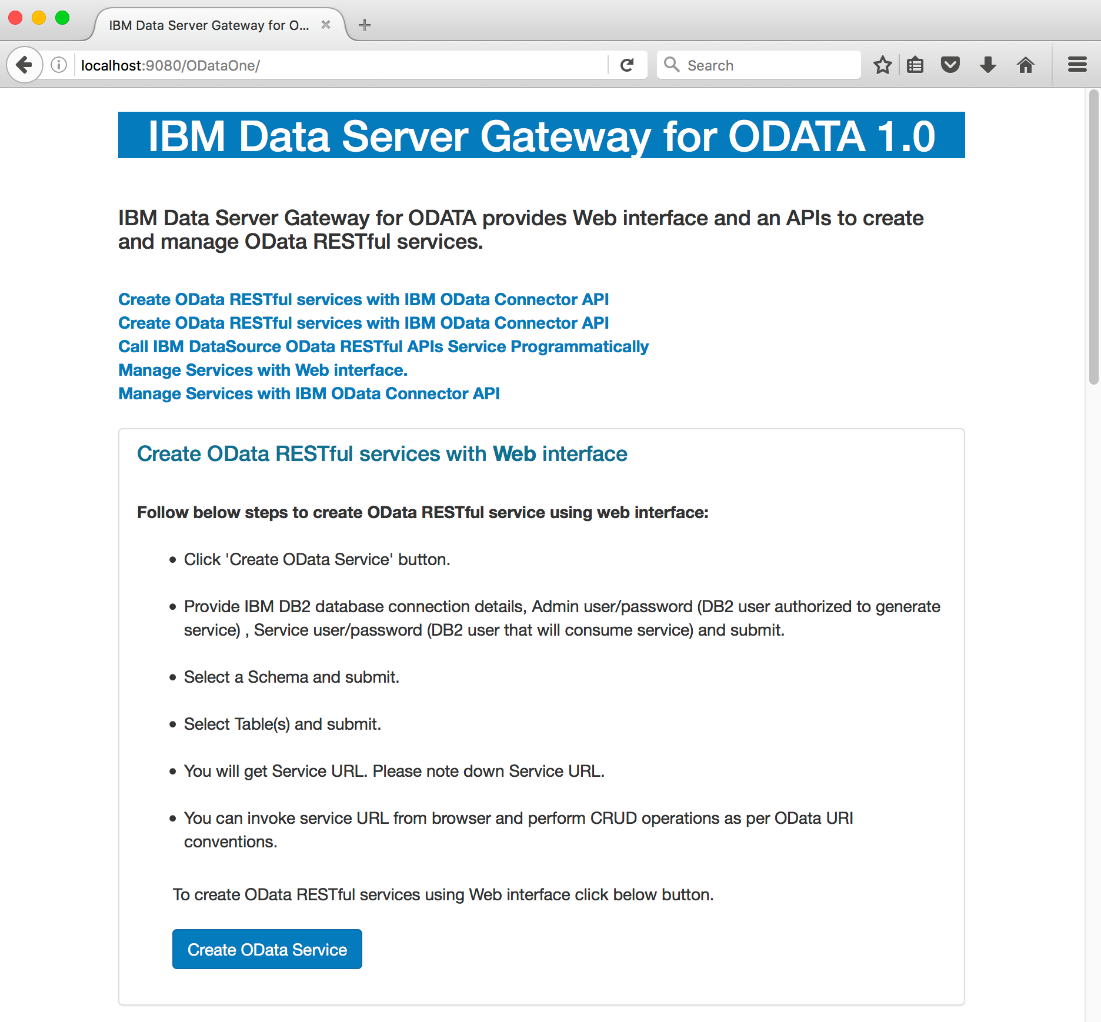Show your bookmarks list icon

point(915,65)
